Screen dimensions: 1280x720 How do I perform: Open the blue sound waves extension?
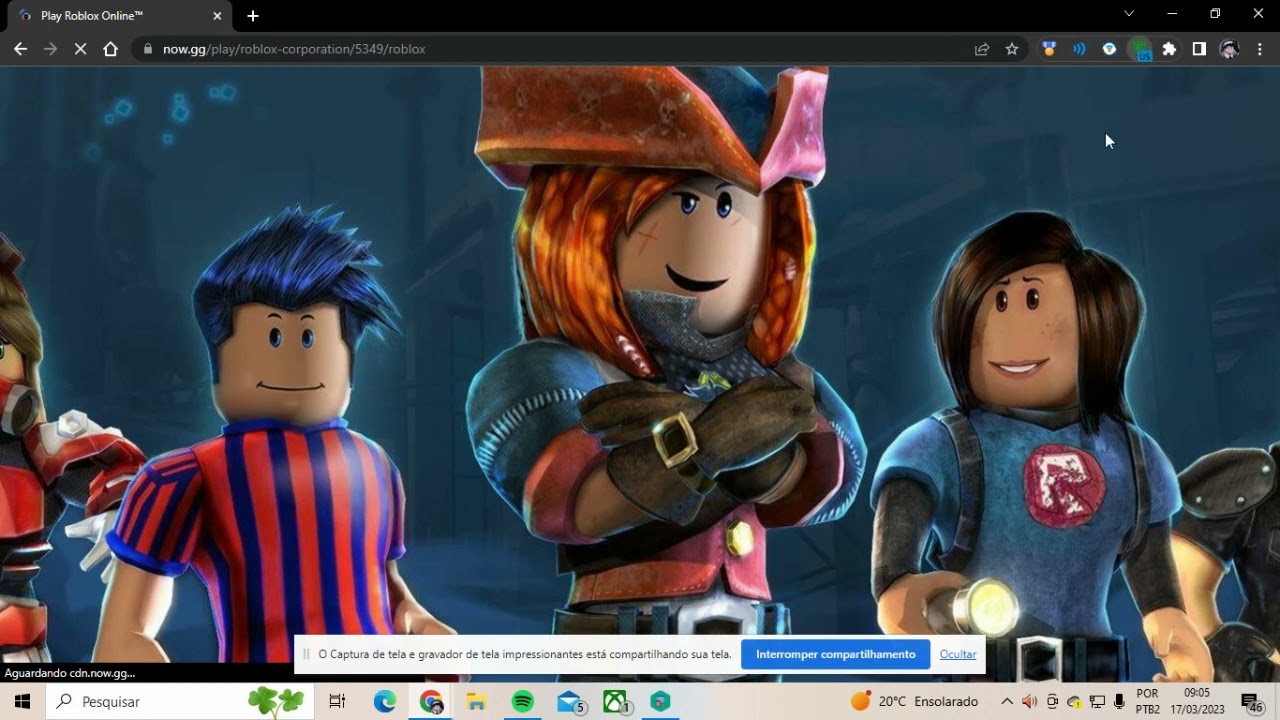1079,49
